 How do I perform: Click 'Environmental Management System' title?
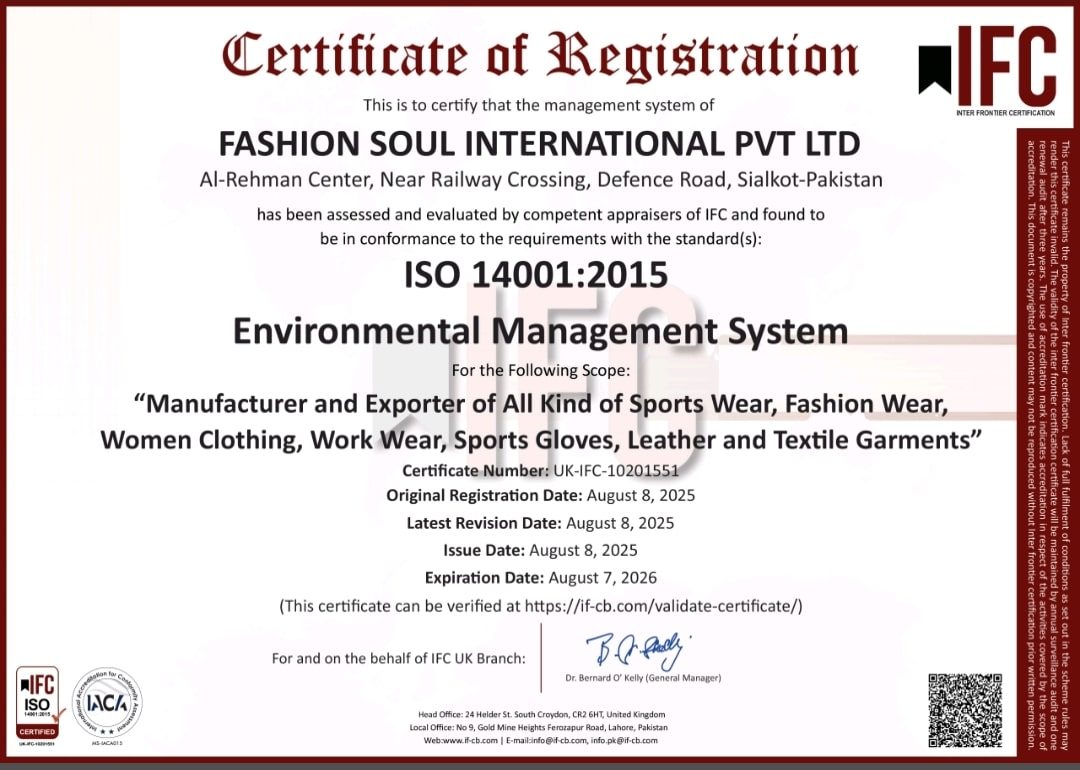coord(541,331)
